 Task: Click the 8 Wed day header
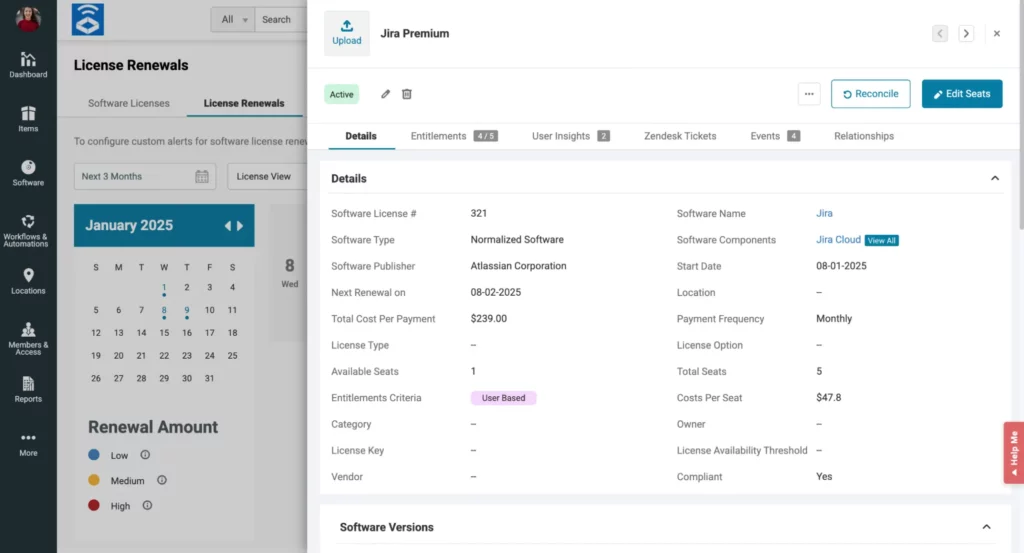click(289, 272)
